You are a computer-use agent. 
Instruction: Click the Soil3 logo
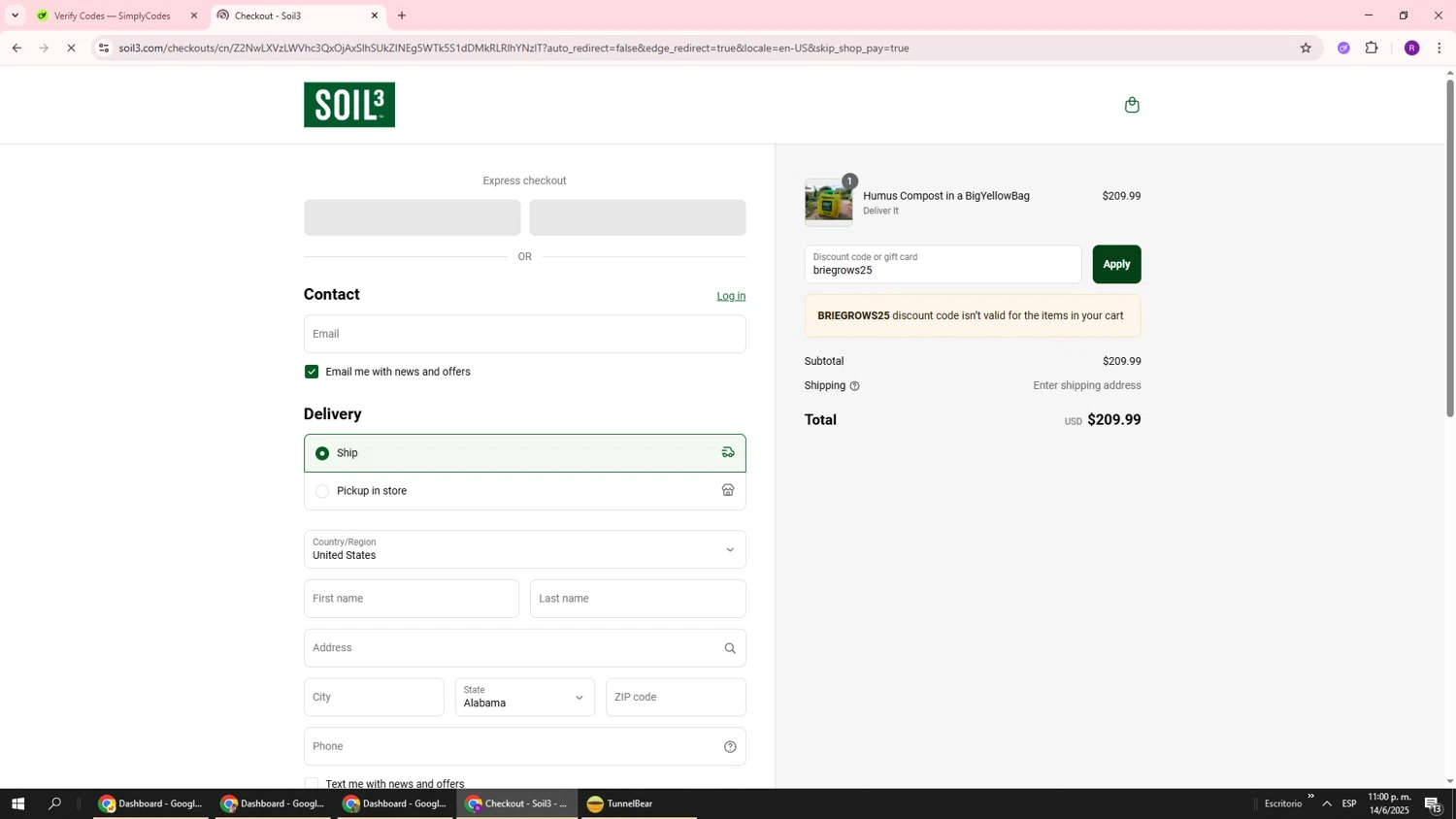[x=349, y=105]
